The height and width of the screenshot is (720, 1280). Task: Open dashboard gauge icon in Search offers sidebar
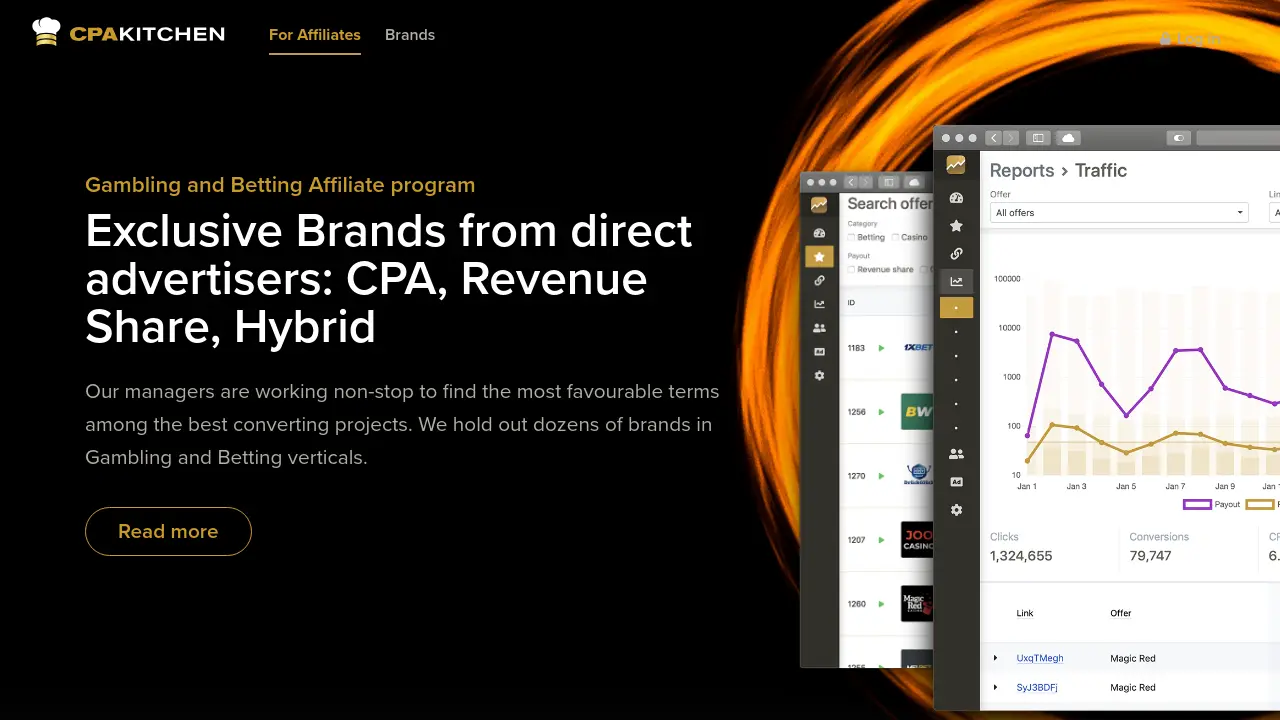pos(819,233)
